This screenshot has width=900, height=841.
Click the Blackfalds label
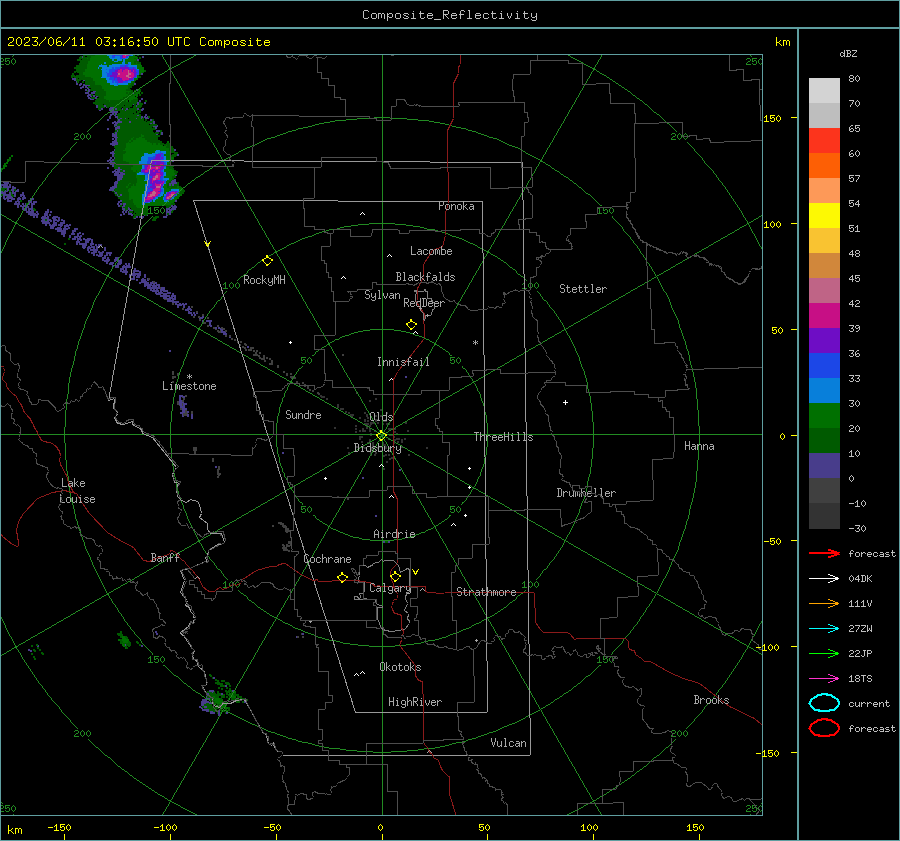tap(425, 277)
